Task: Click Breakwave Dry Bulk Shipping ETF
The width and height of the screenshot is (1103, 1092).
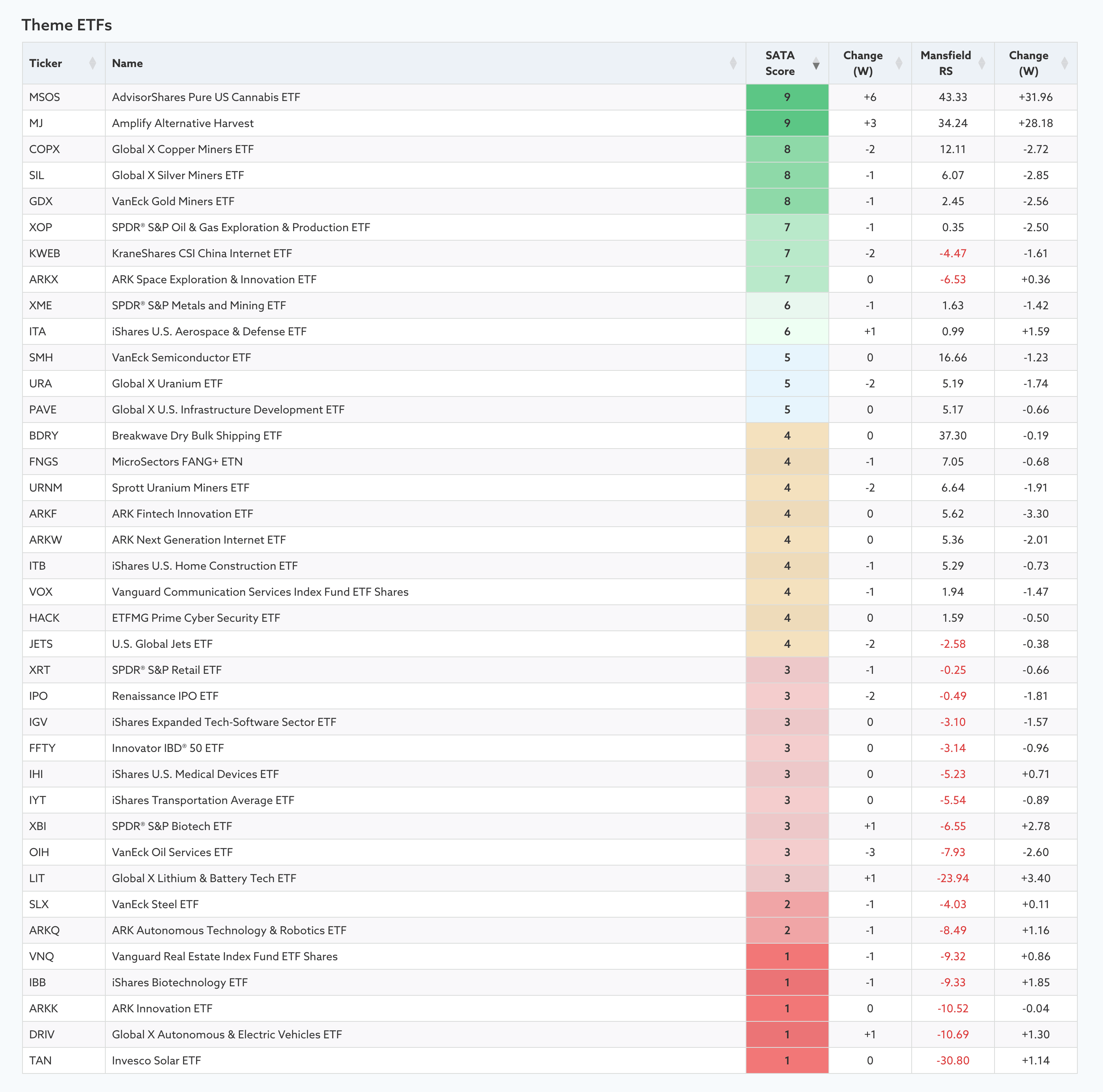Action: 197,436
